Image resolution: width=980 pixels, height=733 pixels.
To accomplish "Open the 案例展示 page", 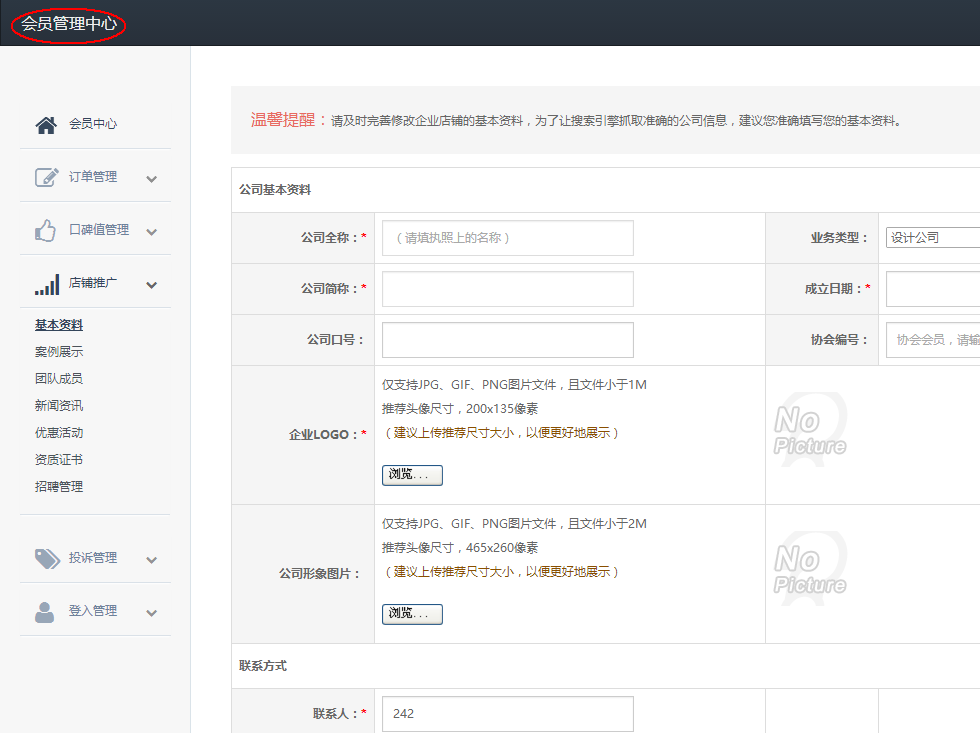I will click(x=57, y=351).
